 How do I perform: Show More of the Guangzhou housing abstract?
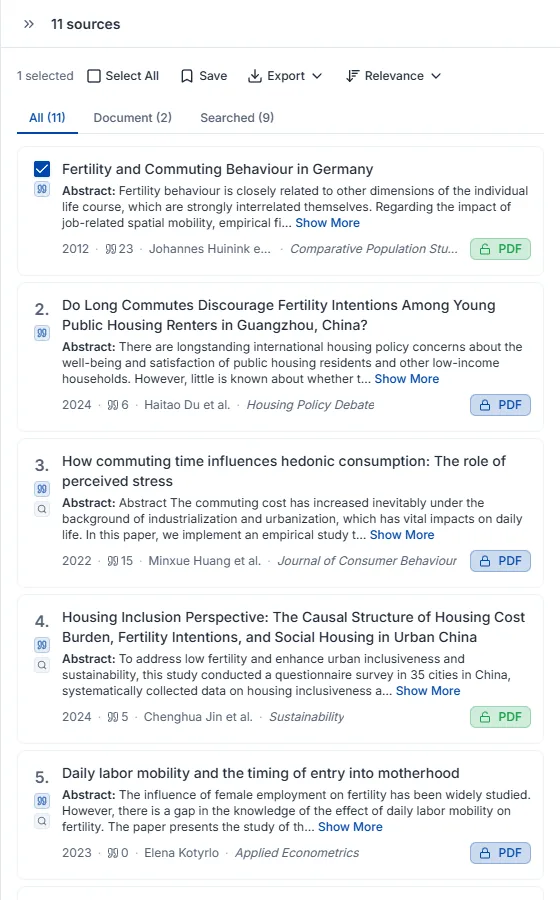coord(407,379)
